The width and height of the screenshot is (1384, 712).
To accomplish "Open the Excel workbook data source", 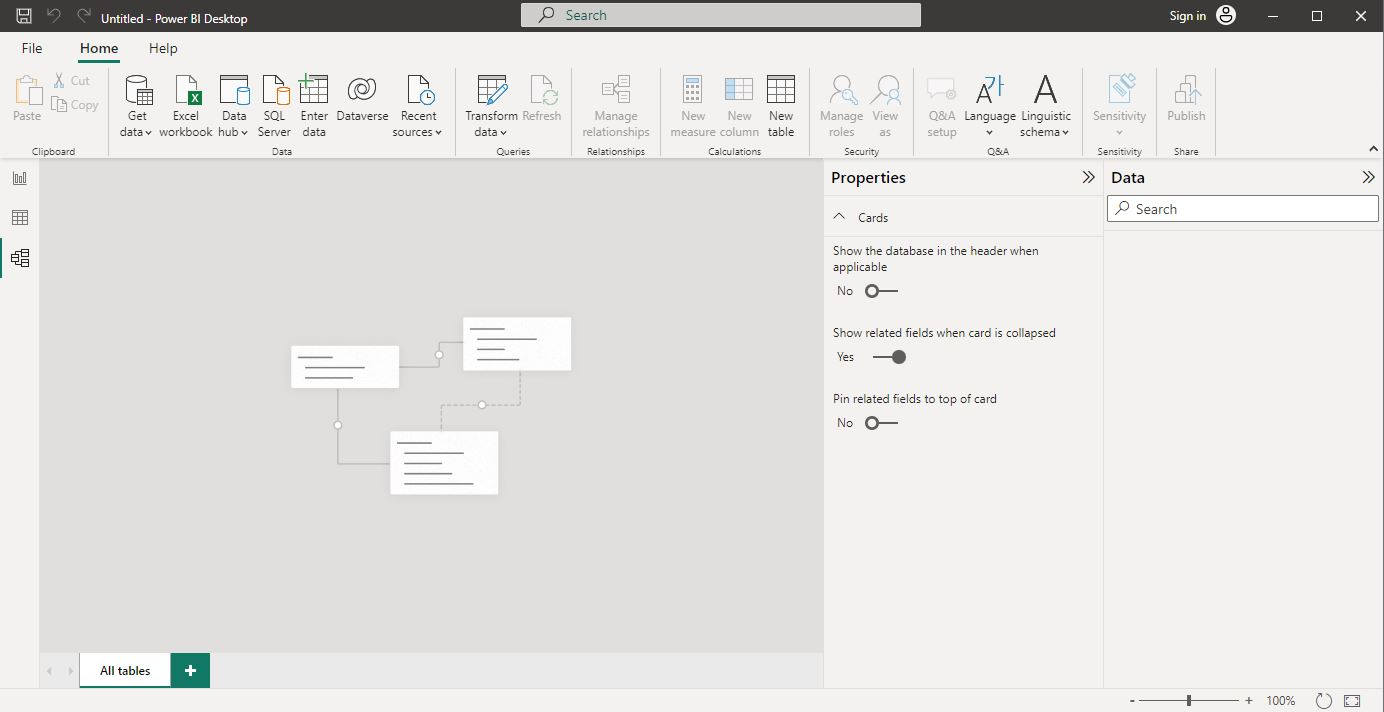I will click(x=186, y=106).
